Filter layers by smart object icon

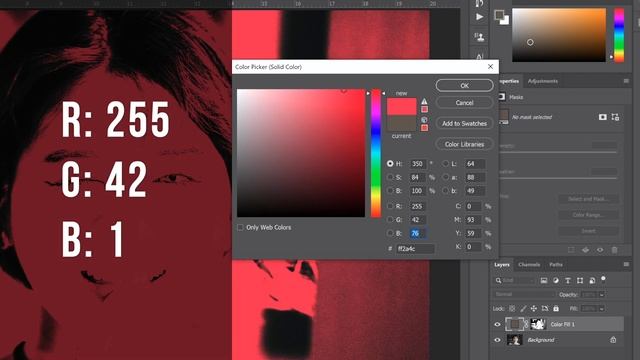[x=592, y=280]
